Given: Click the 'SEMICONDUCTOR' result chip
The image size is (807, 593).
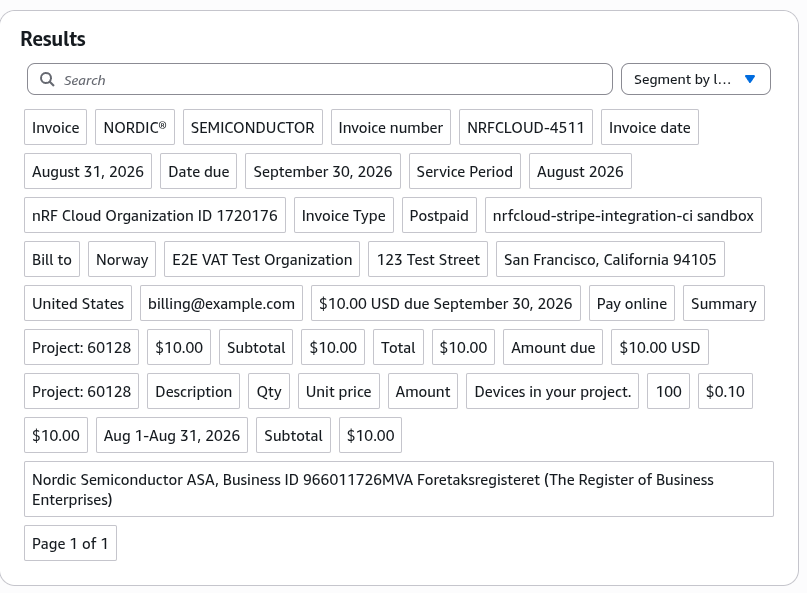Looking at the screenshot, I should [x=253, y=127].
